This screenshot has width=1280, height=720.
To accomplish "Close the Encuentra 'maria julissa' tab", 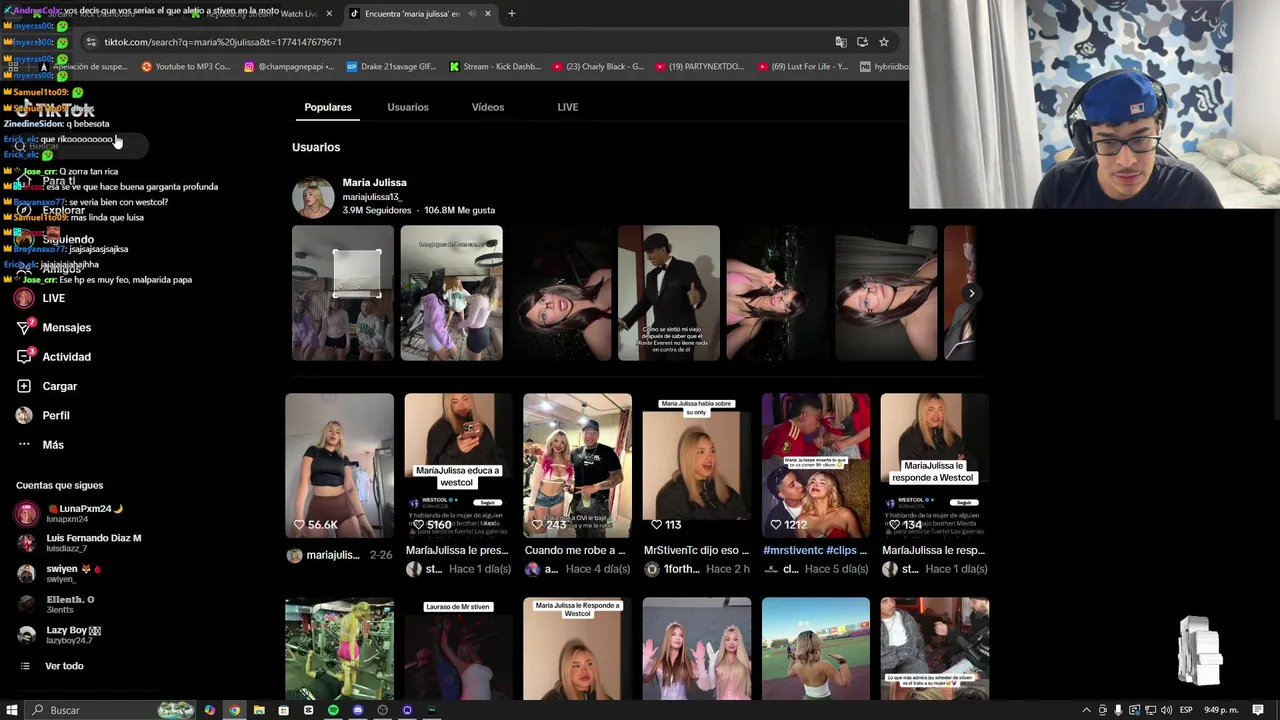I will (487, 14).
